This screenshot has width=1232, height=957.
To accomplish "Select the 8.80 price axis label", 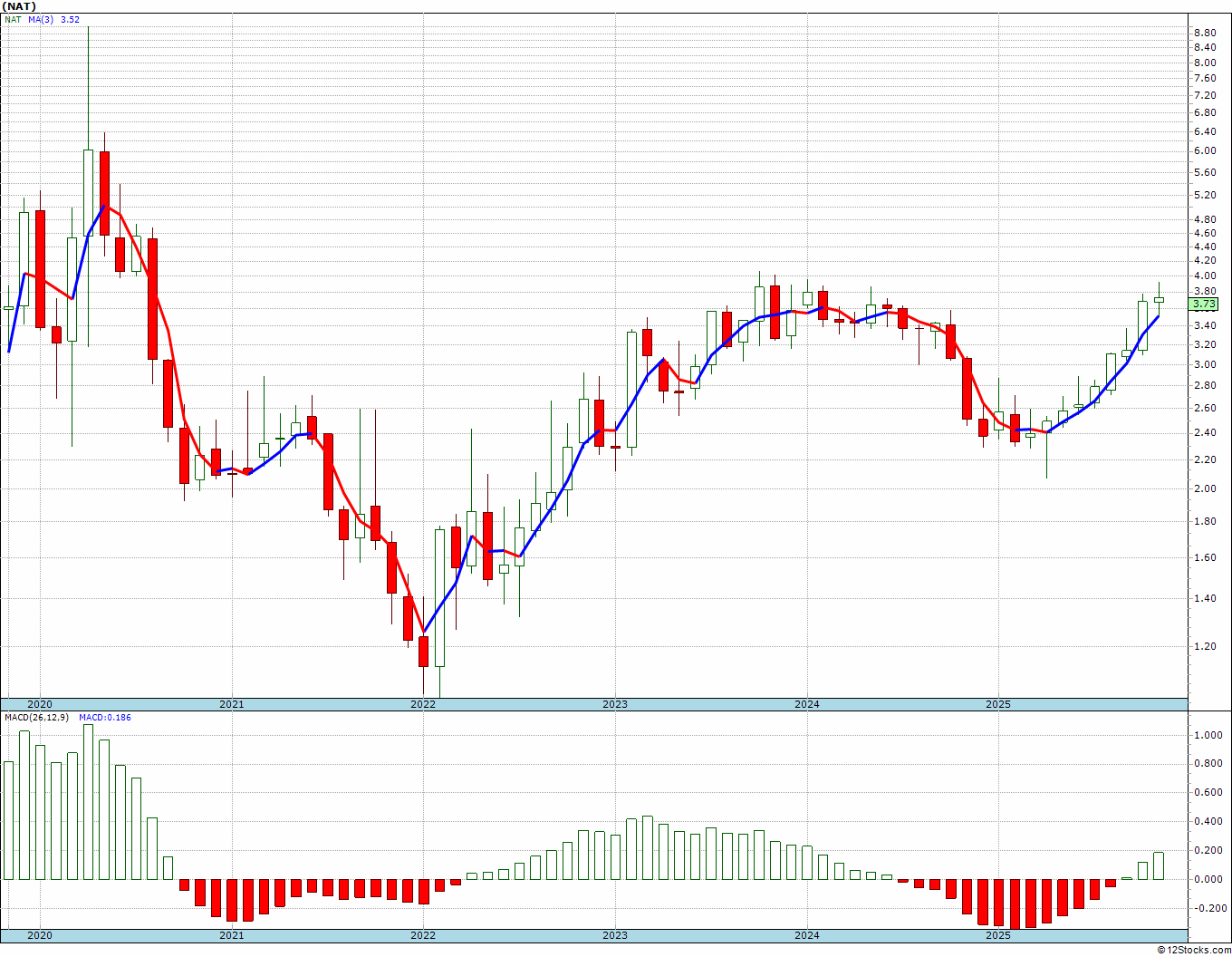I will (1205, 33).
